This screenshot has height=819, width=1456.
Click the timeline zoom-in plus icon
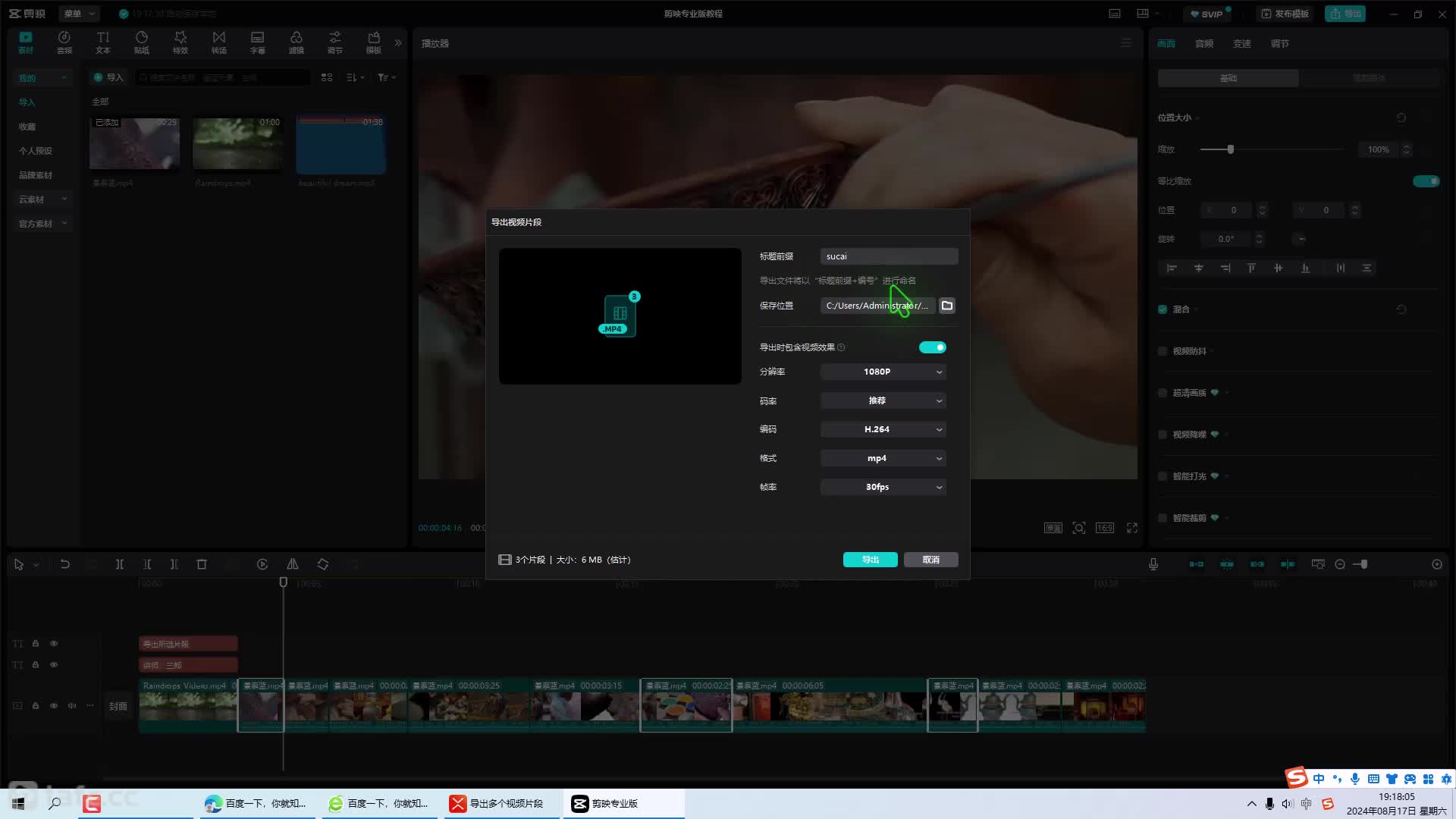(1437, 564)
